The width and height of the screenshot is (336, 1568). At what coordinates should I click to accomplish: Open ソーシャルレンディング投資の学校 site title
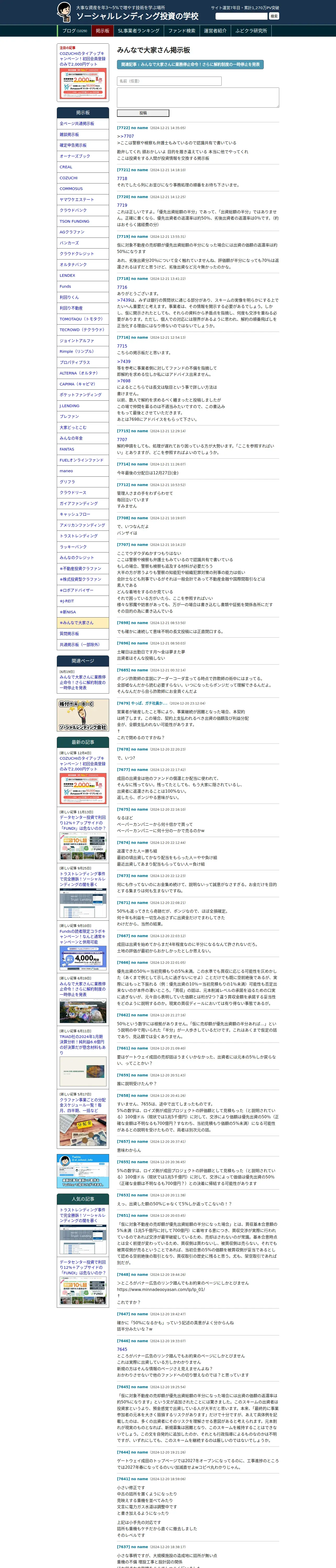(x=137, y=16)
